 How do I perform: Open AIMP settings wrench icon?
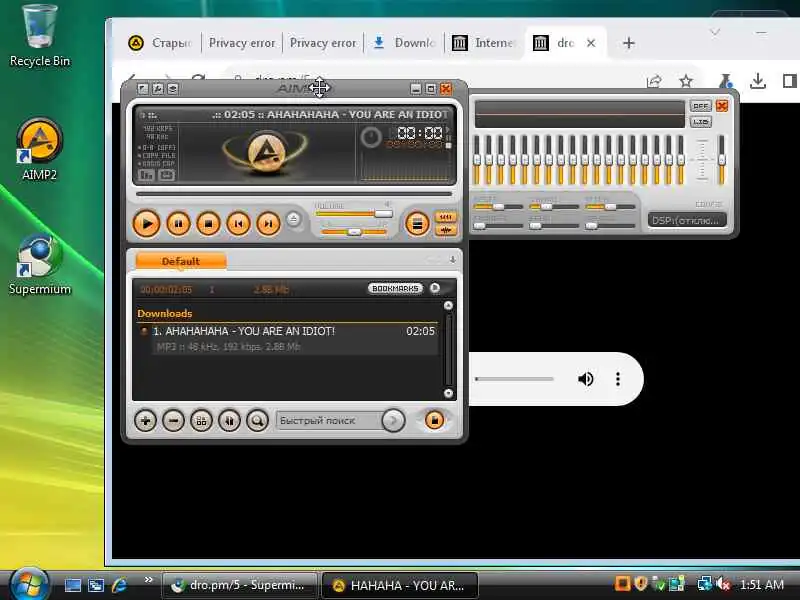[x=158, y=89]
